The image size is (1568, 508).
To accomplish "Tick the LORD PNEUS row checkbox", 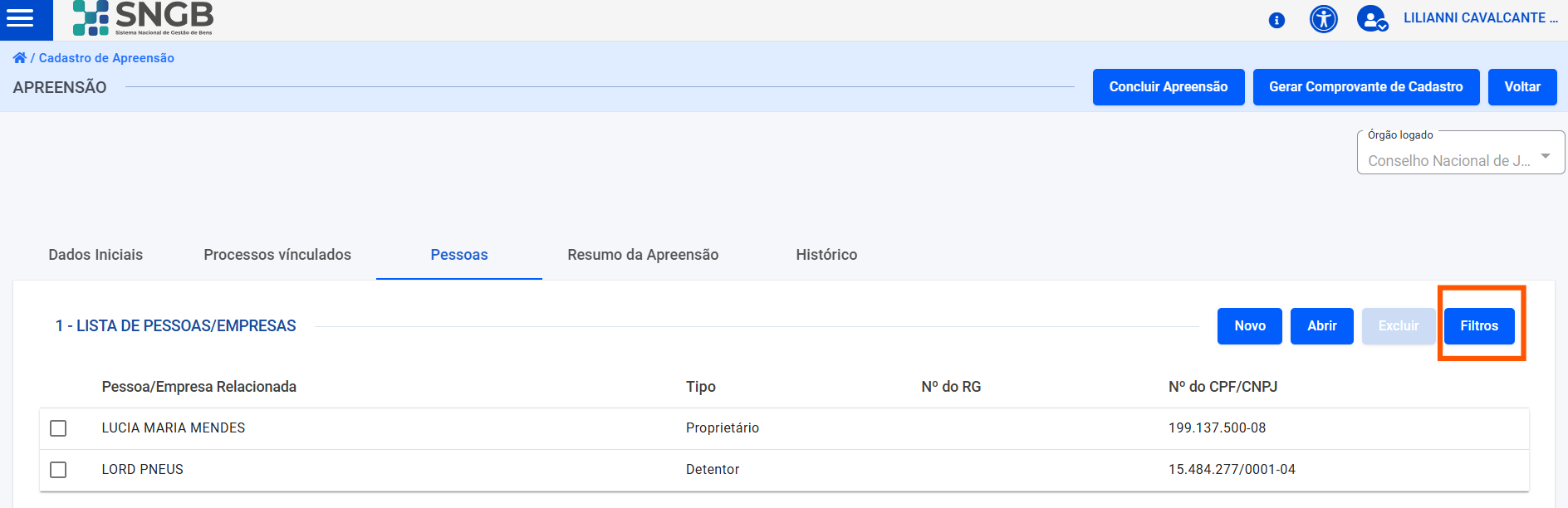I will pyautogui.click(x=58, y=470).
